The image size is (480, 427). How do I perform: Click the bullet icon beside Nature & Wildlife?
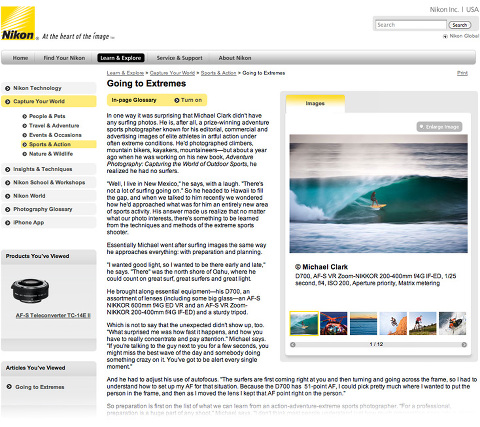click(25, 154)
